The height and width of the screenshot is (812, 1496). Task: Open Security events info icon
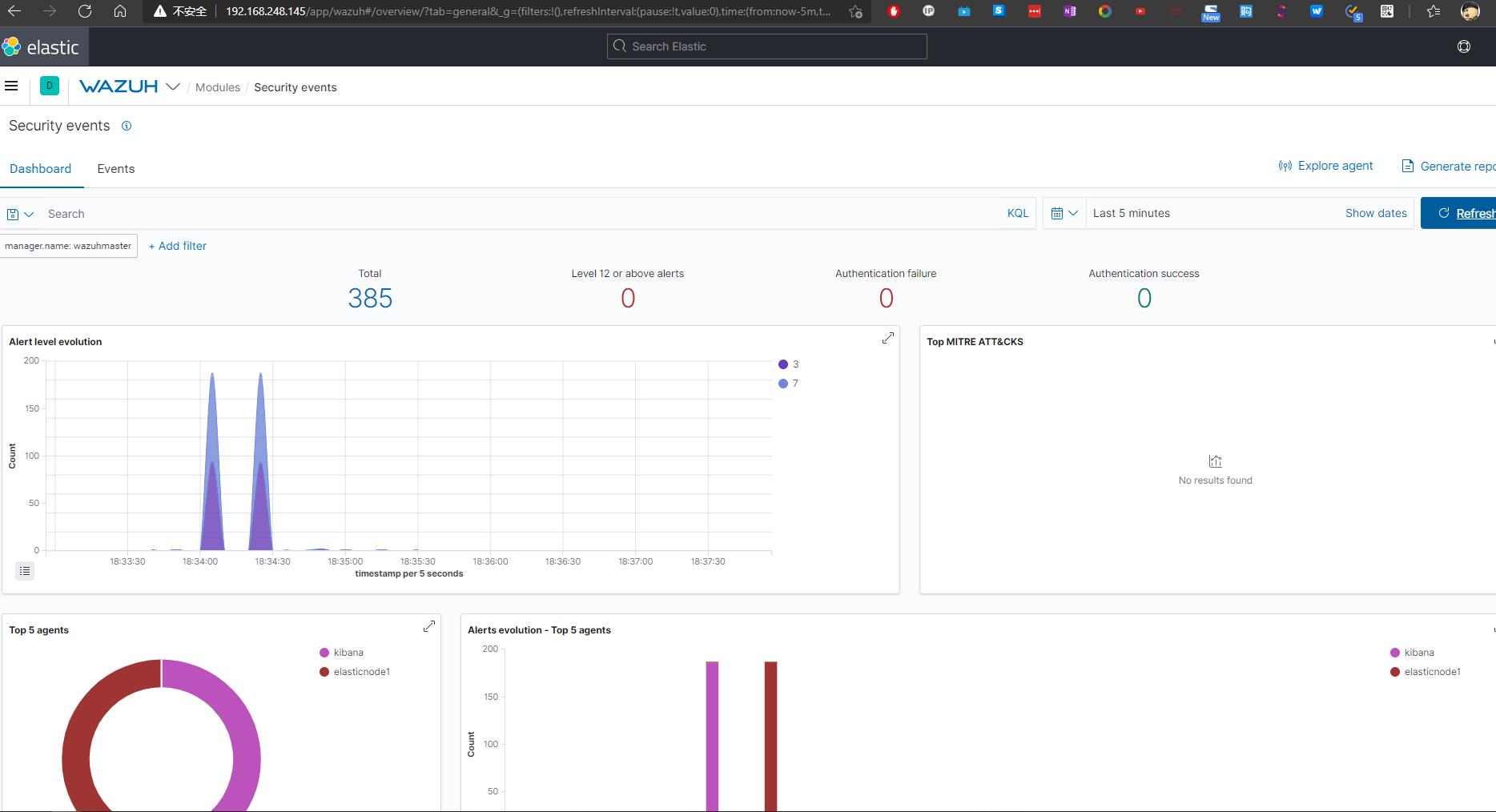pos(127,126)
